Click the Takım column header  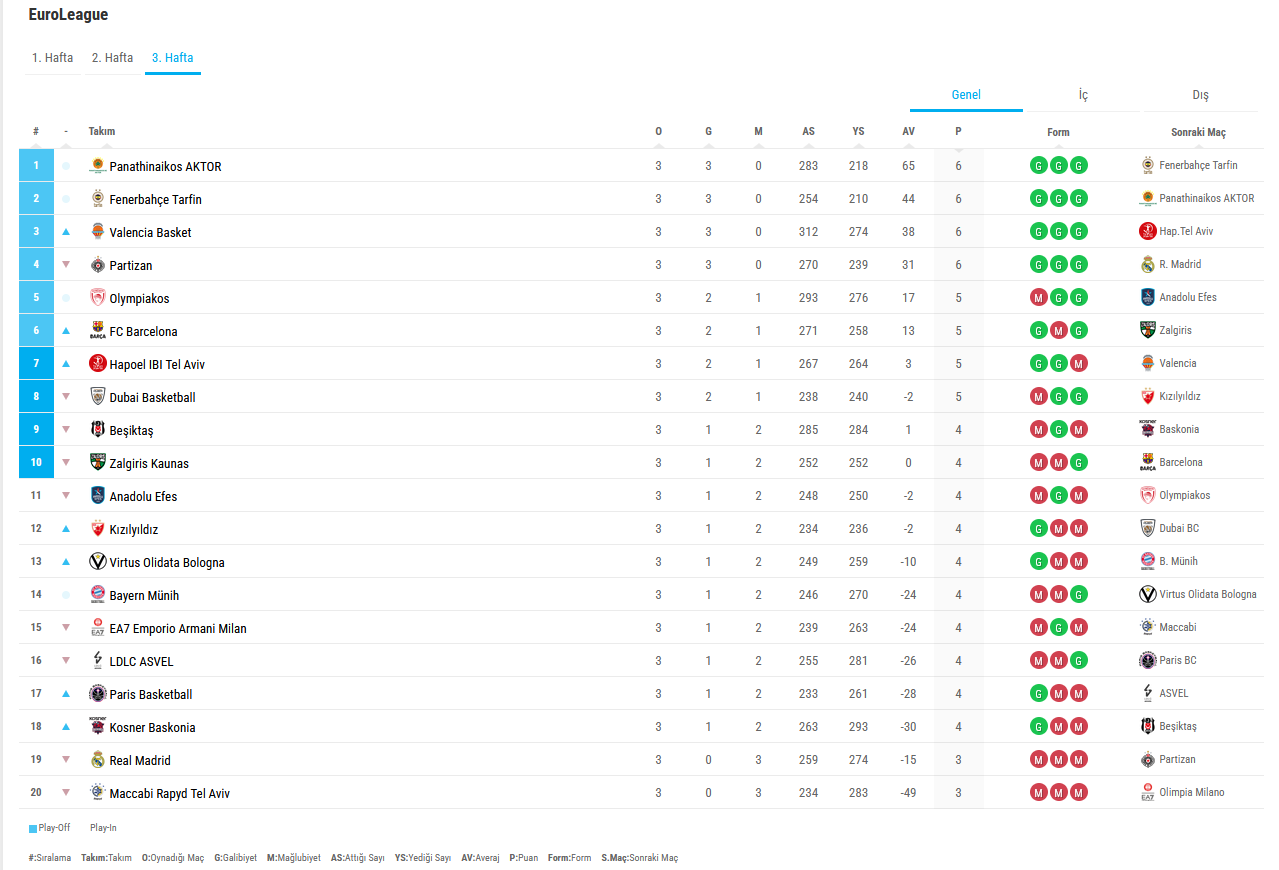pyautogui.click(x=102, y=132)
